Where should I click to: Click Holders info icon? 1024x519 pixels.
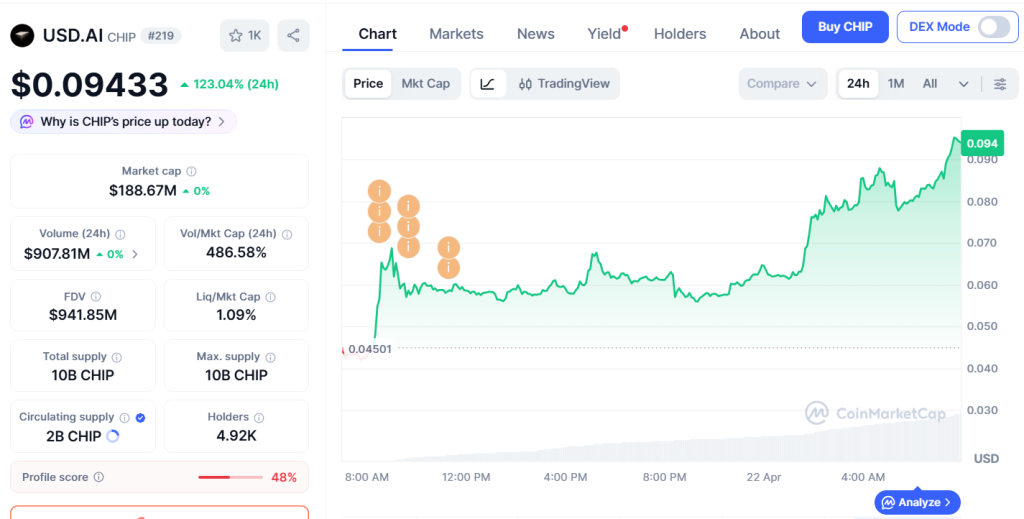[259, 417]
